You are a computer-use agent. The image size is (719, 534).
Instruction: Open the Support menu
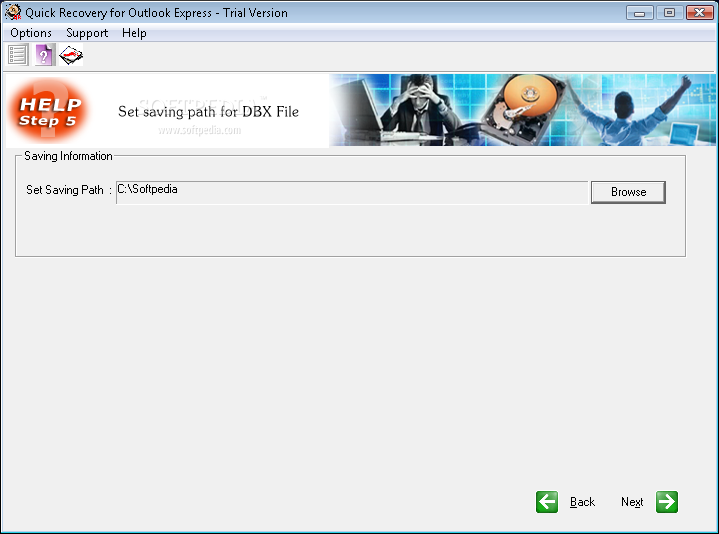87,33
